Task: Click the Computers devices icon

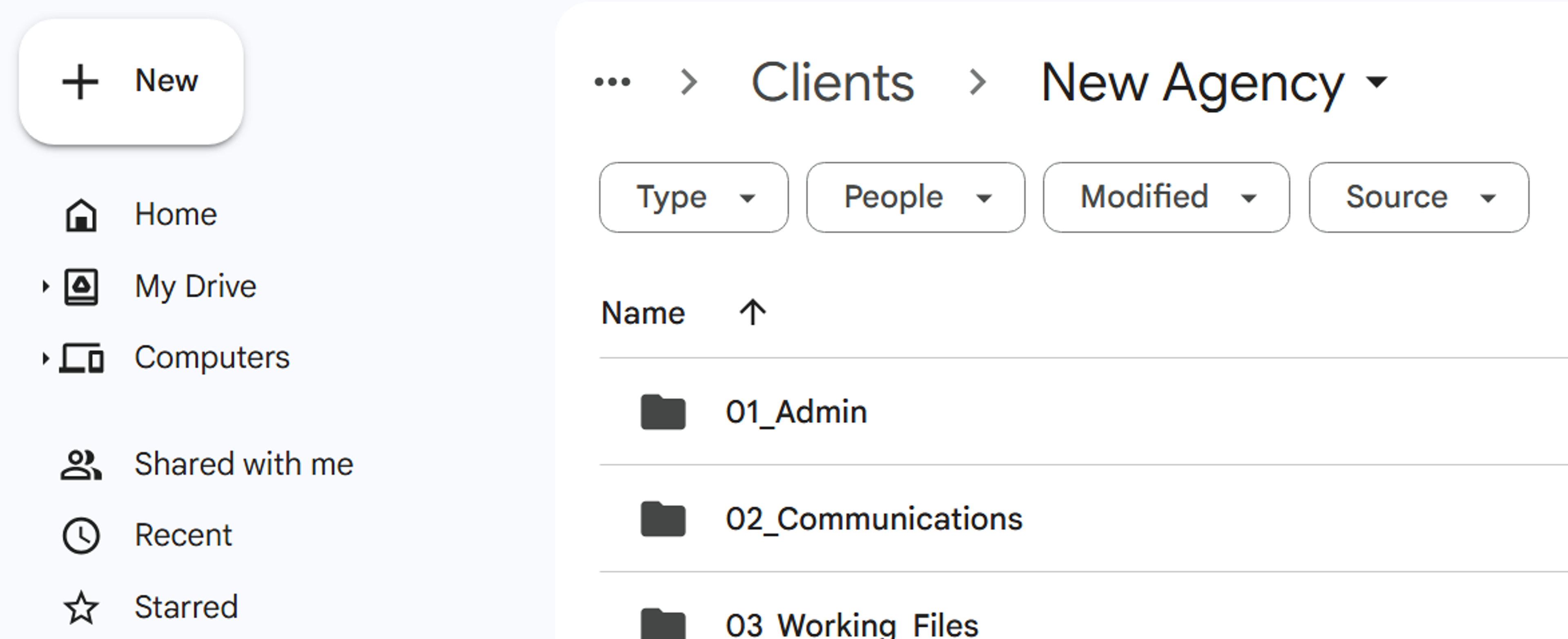Action: [82, 358]
